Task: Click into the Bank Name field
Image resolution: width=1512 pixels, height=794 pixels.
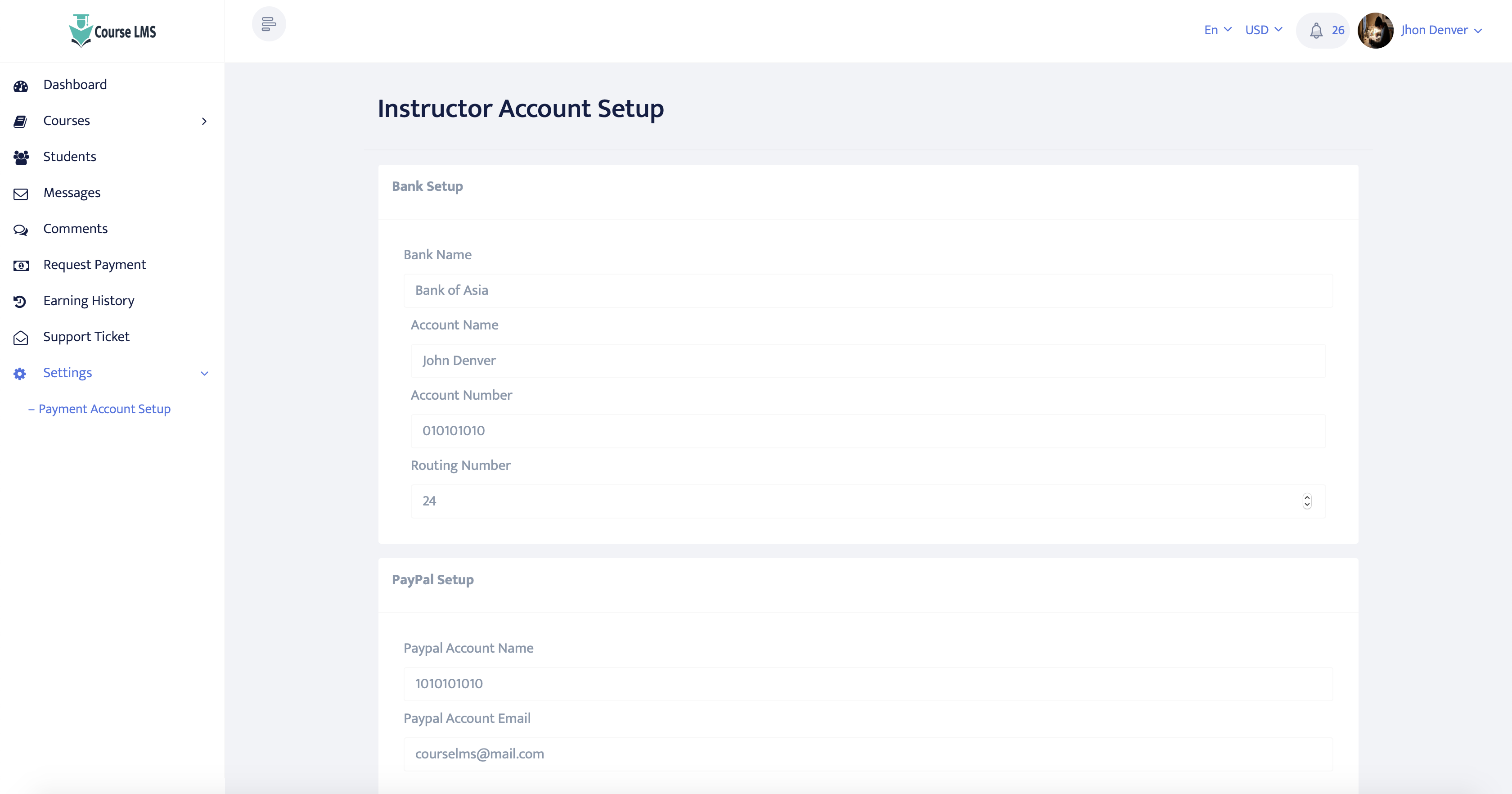Action: (x=868, y=290)
